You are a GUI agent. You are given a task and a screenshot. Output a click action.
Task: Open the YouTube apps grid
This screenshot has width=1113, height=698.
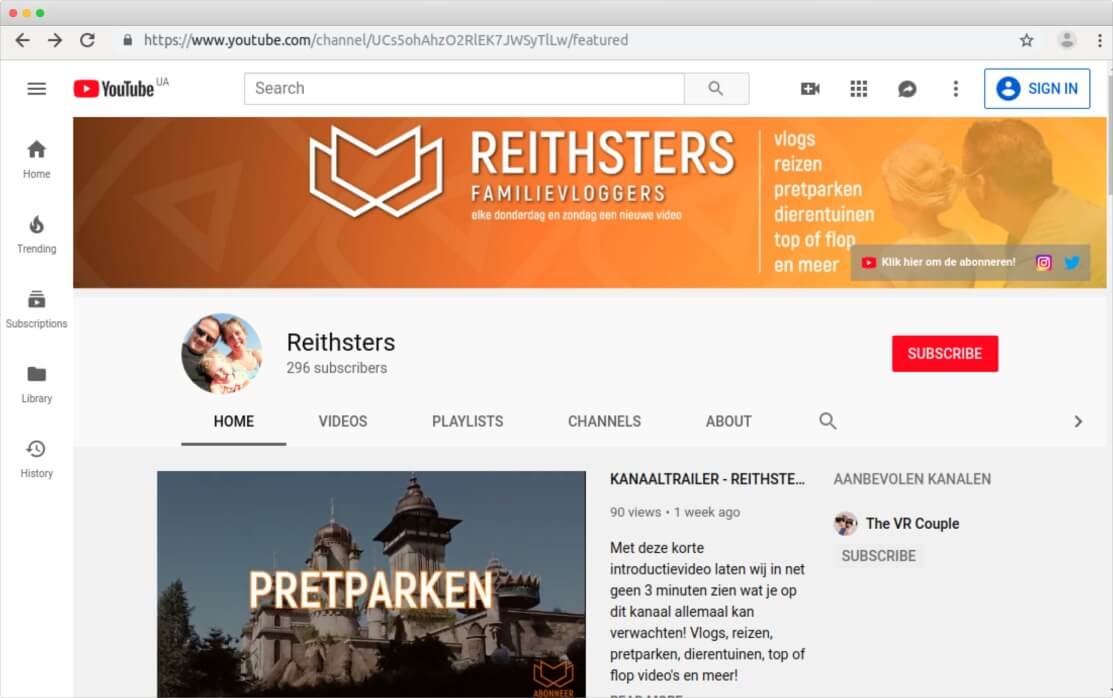pos(859,89)
